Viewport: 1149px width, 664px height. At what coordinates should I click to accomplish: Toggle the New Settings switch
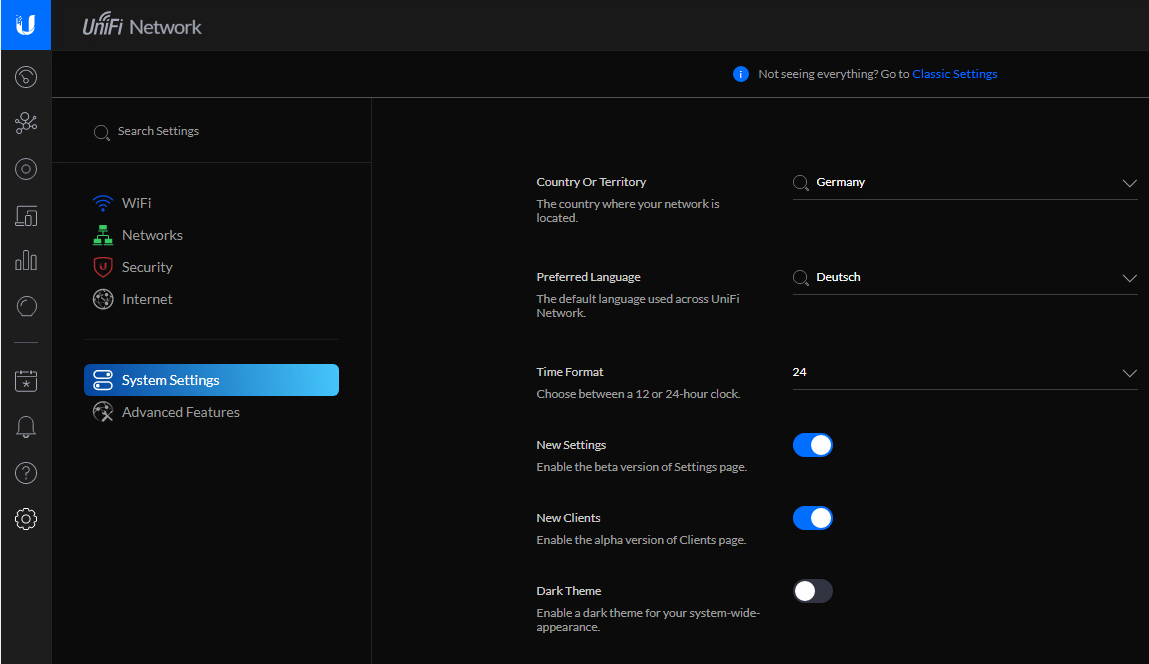pos(813,445)
